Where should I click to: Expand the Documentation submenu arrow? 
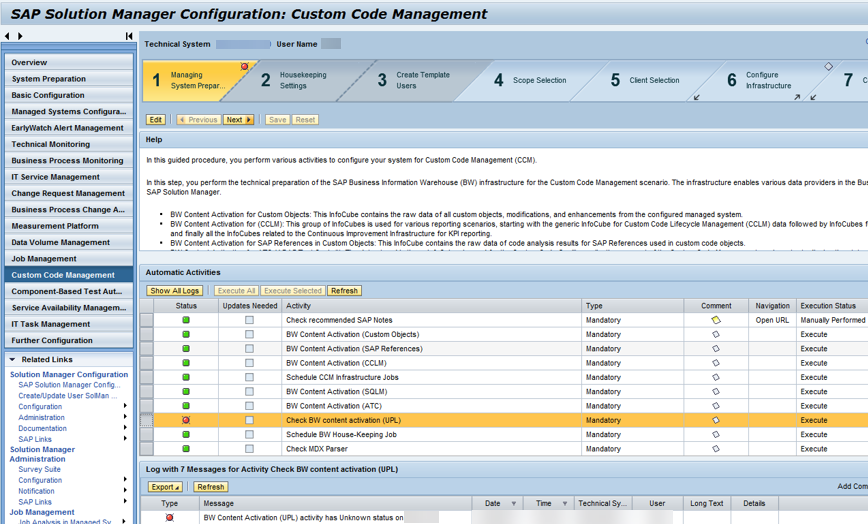pyautogui.click(x=125, y=428)
